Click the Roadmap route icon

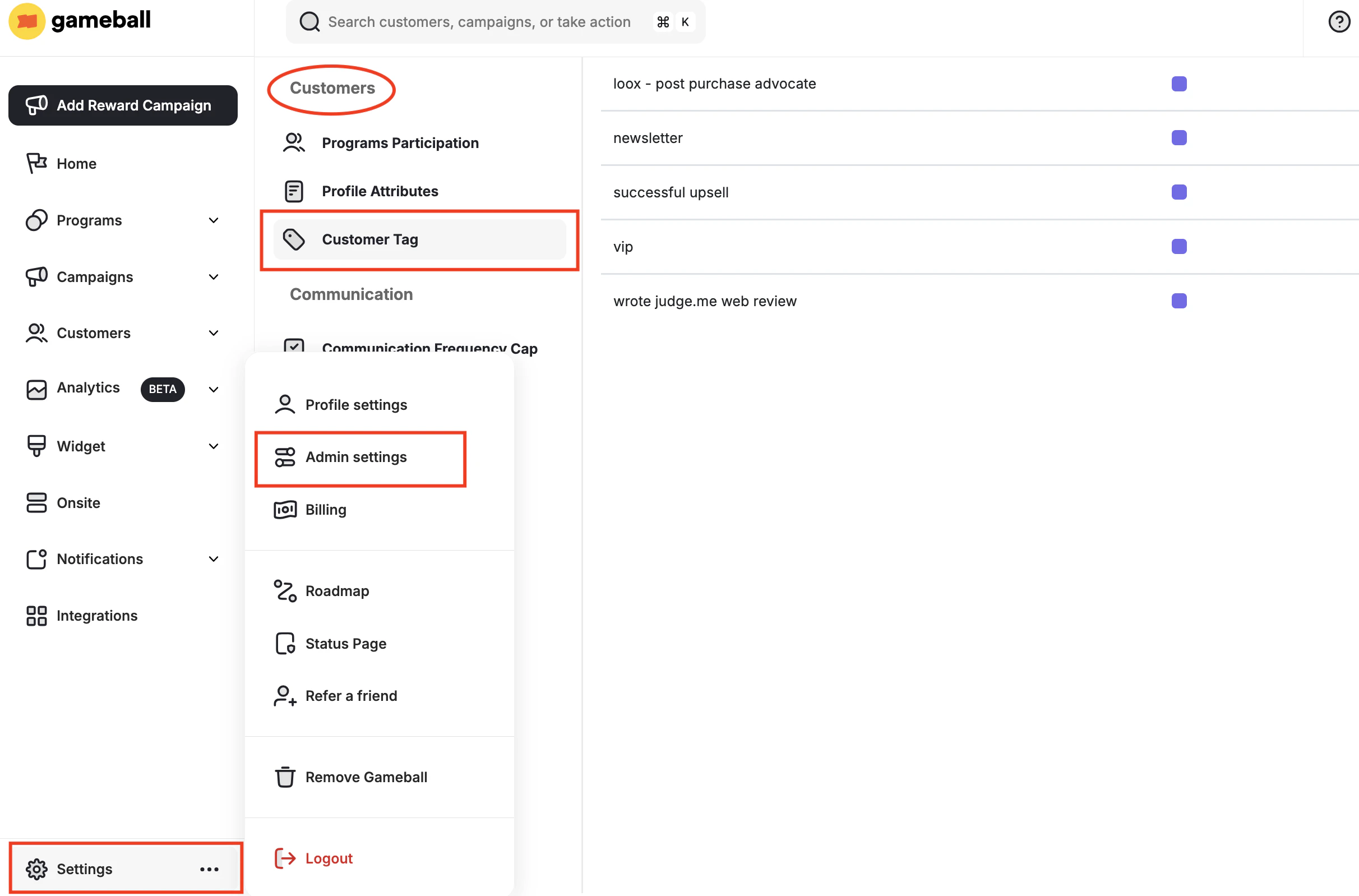pos(285,590)
